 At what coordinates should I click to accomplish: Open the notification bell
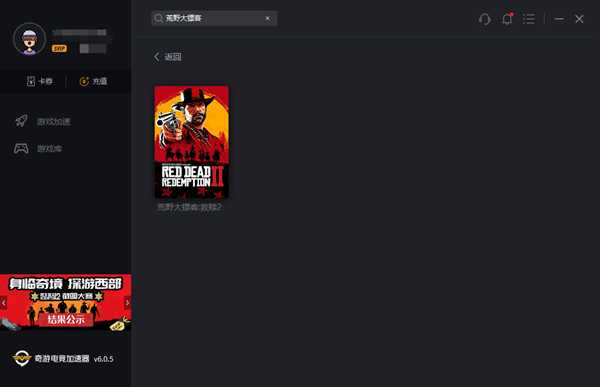click(x=507, y=18)
